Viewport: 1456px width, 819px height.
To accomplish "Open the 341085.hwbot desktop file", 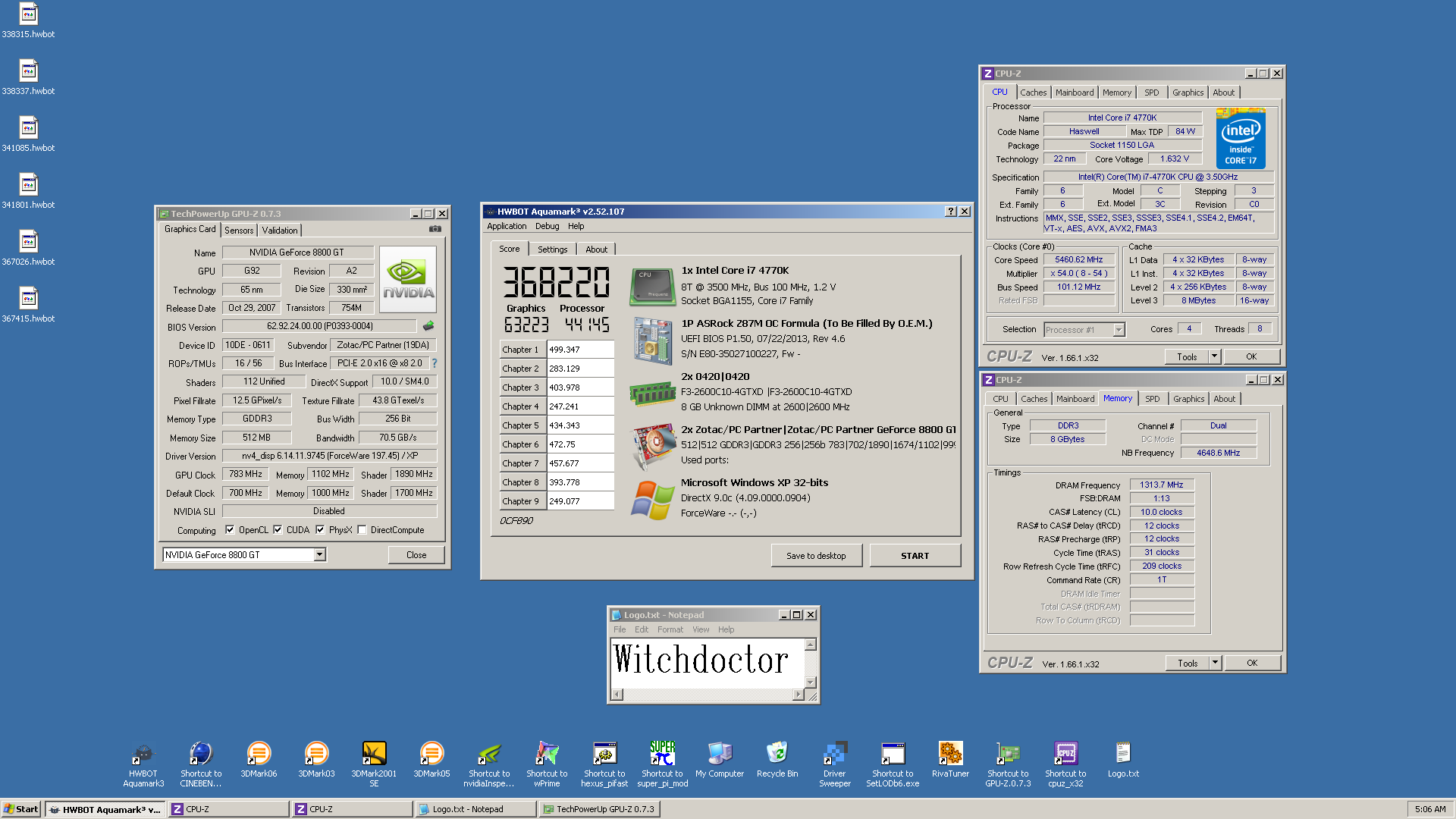I will tap(28, 134).
